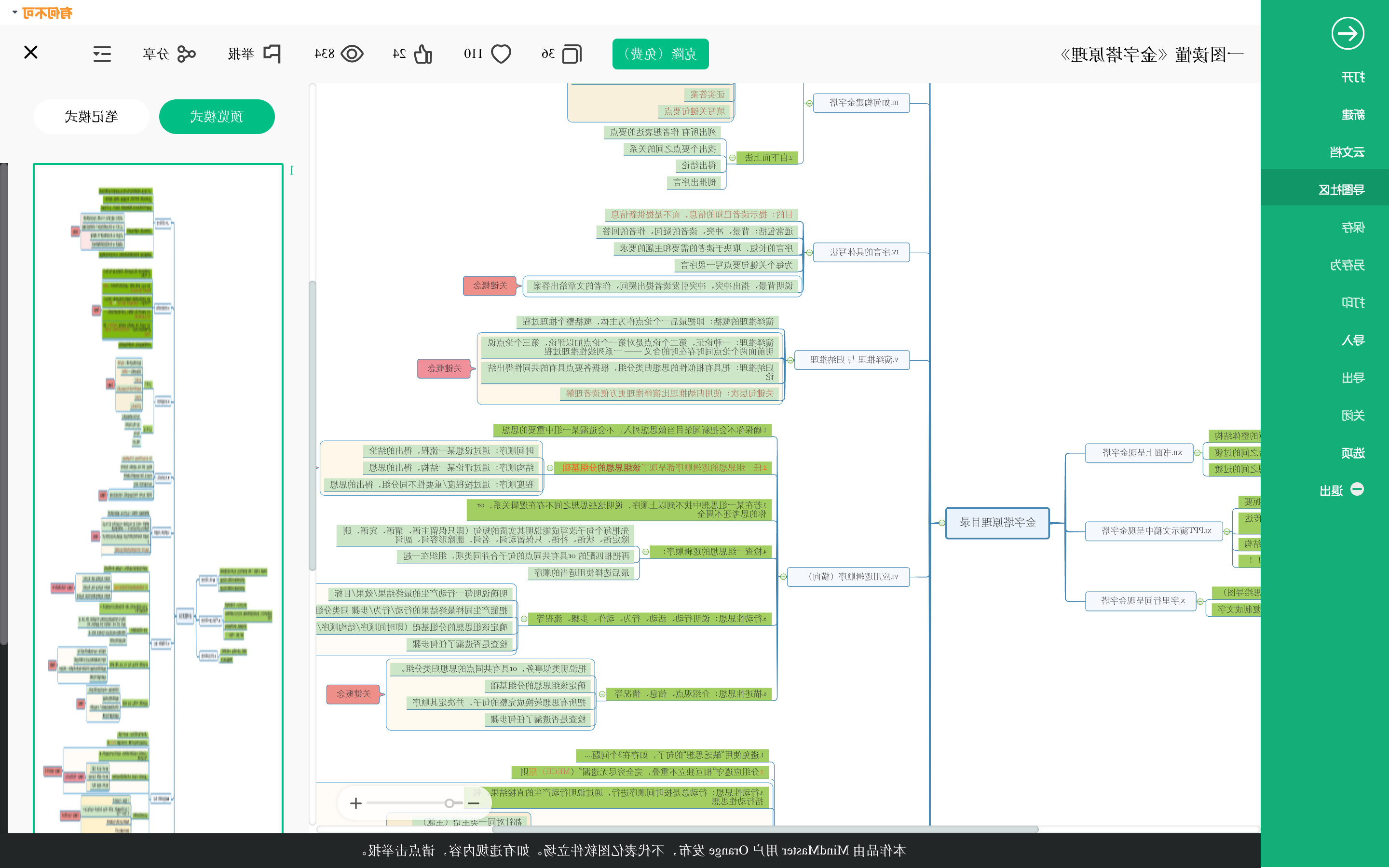Select node 时间顺序:通过设想某一流程
The height and width of the screenshot is (868, 1389).
(x=451, y=451)
